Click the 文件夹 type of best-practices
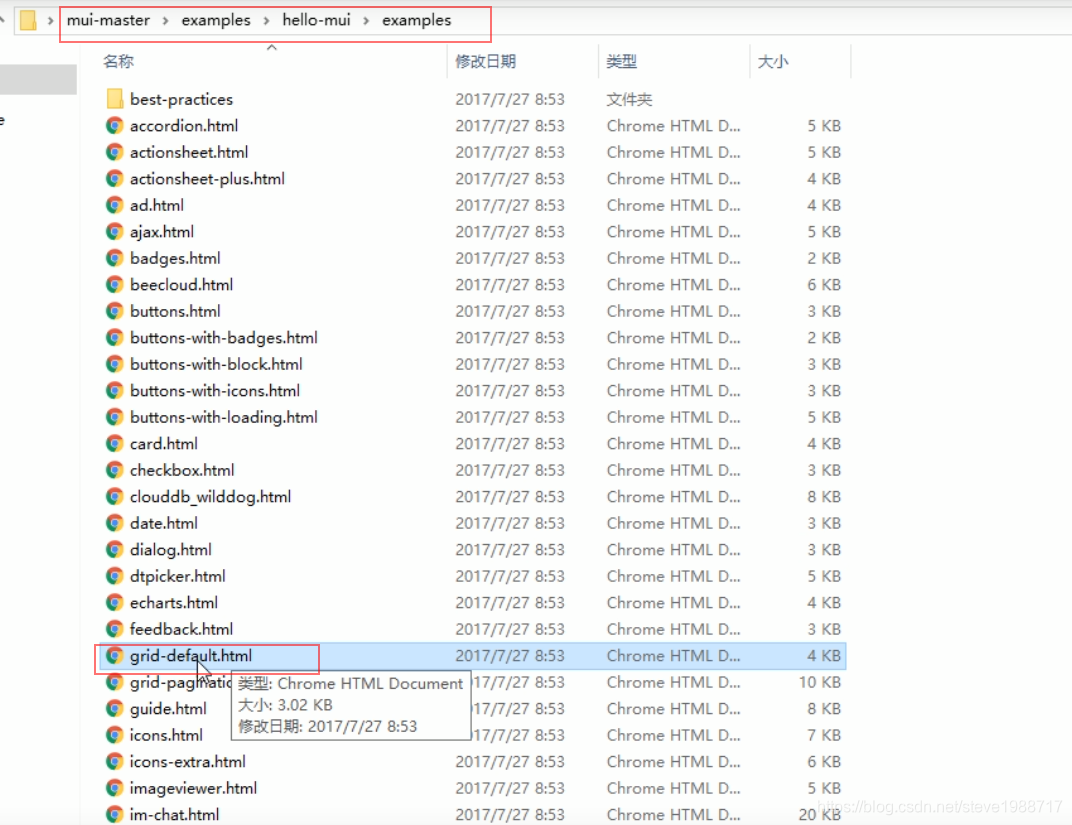The width and height of the screenshot is (1072, 825). (629, 100)
